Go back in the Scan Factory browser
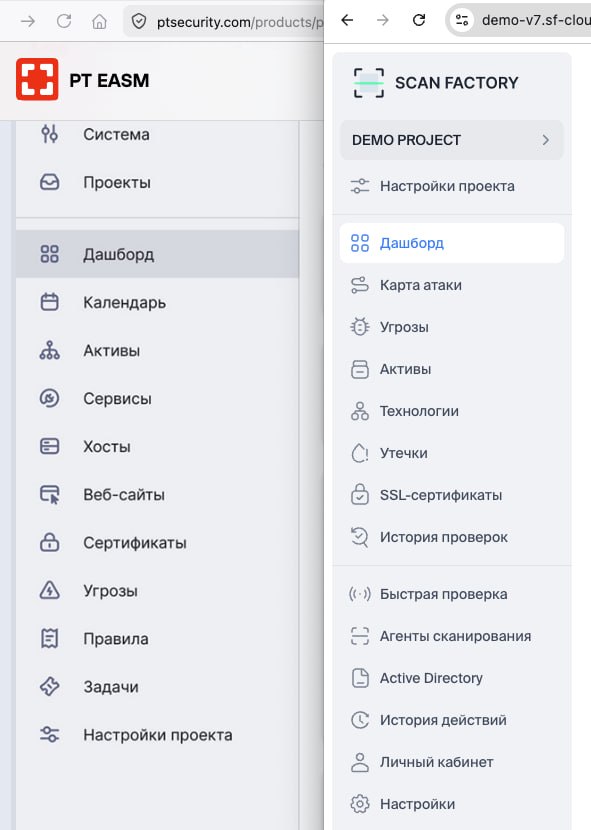Screen dimensions: 591x830 pyautogui.click(x=347, y=20)
